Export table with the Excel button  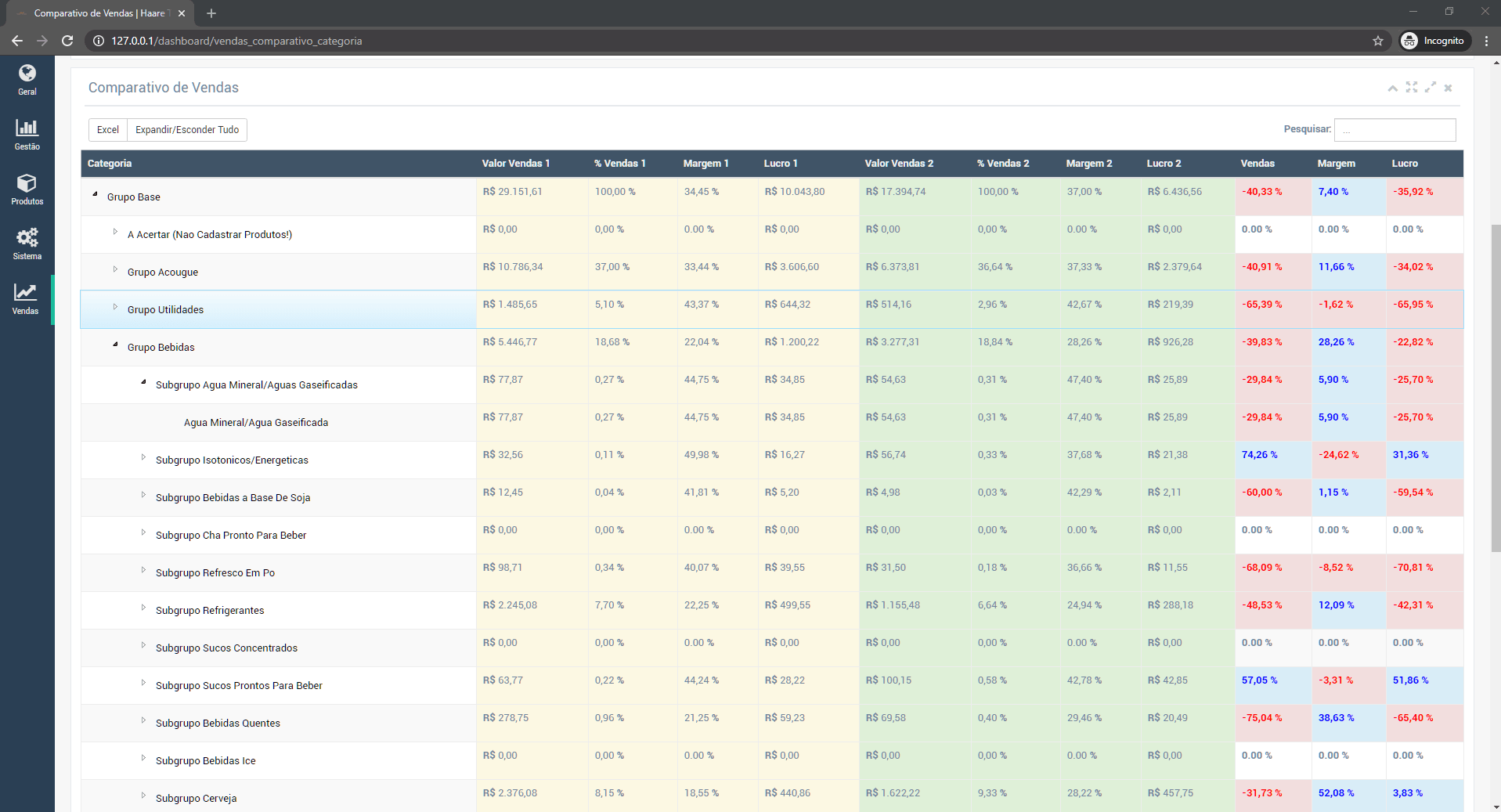click(108, 130)
